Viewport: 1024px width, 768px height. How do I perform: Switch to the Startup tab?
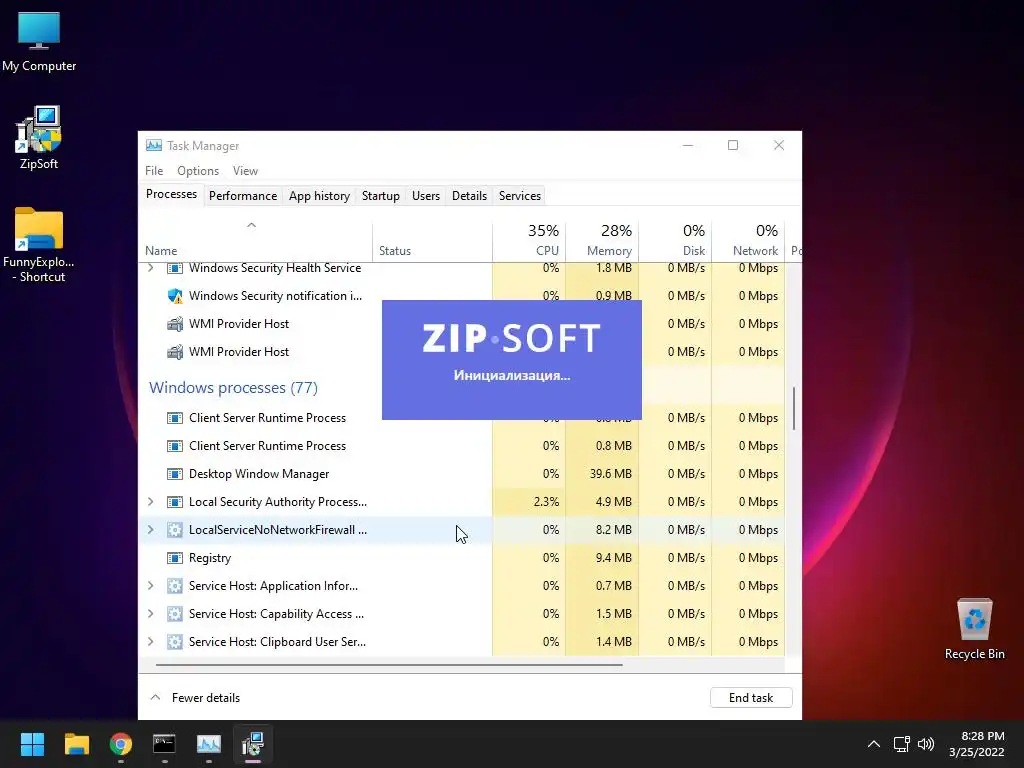[381, 196]
